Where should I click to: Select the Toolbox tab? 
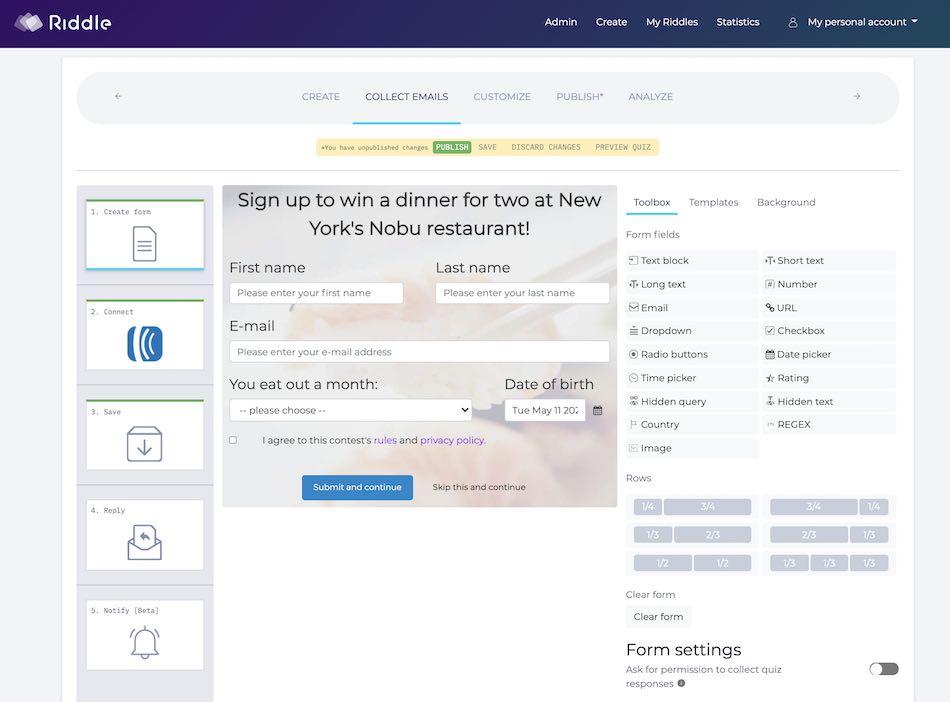652,202
